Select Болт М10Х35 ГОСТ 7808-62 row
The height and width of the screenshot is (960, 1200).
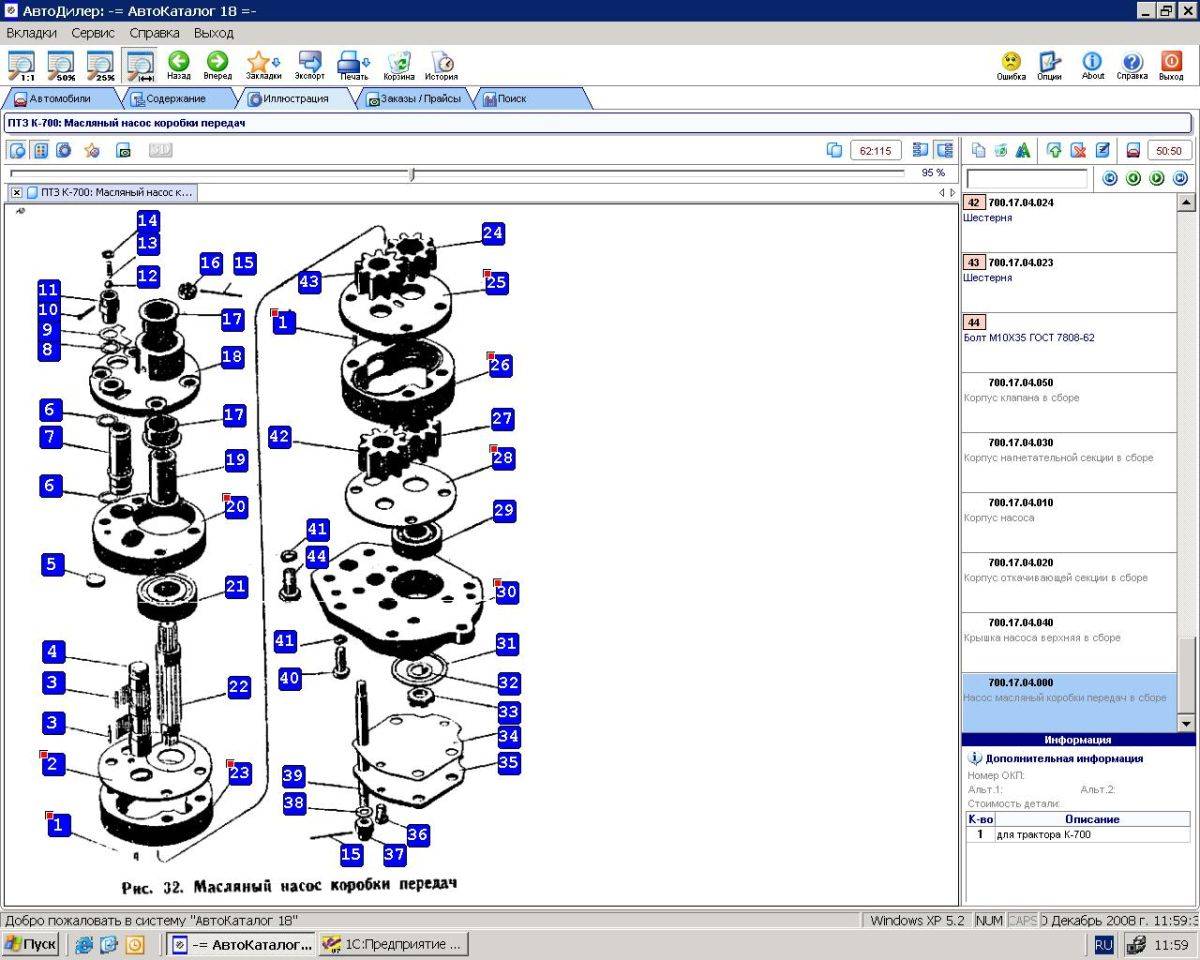1070,343
